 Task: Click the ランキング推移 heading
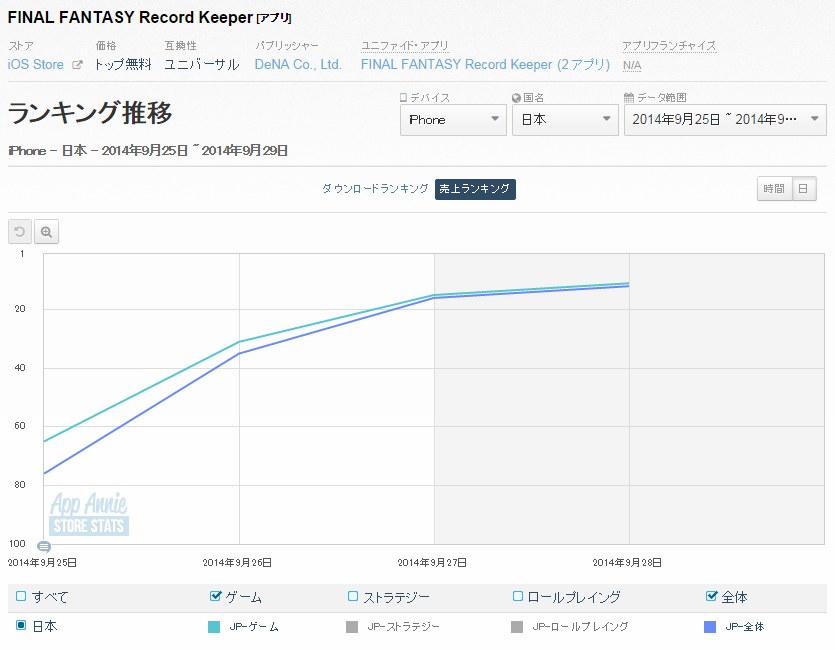[90, 113]
